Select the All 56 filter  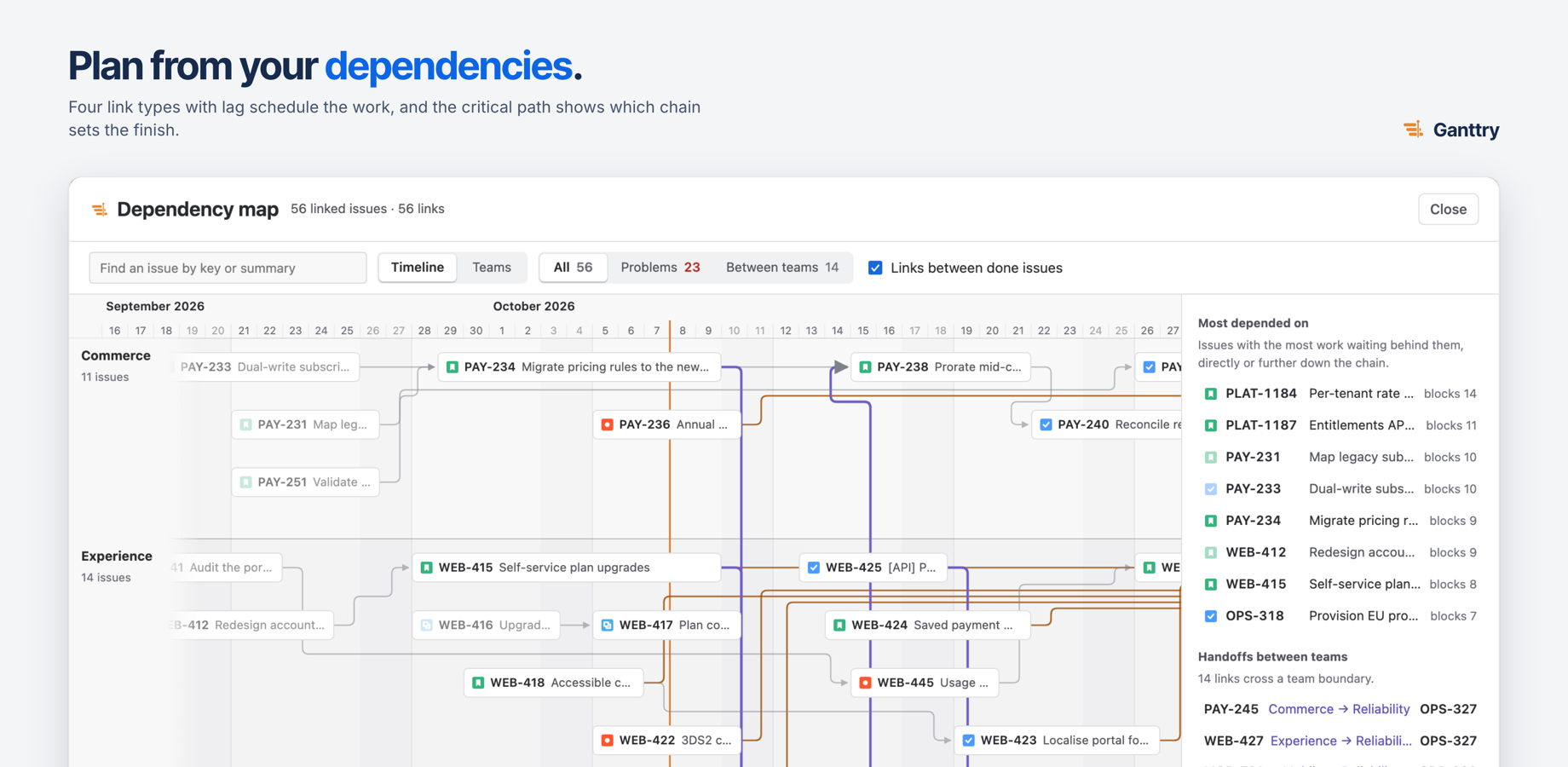(x=573, y=268)
